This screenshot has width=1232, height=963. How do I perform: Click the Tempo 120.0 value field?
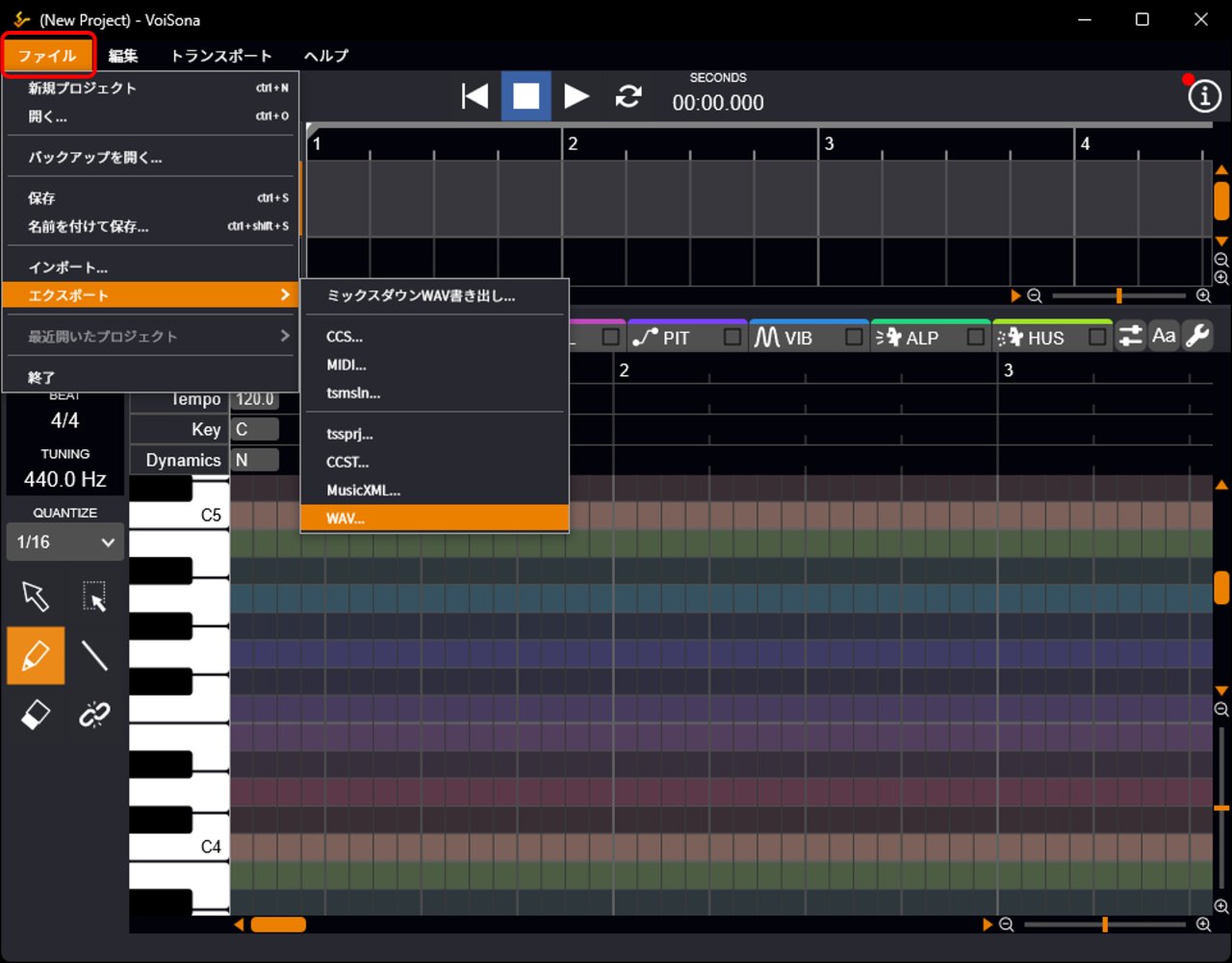click(255, 399)
